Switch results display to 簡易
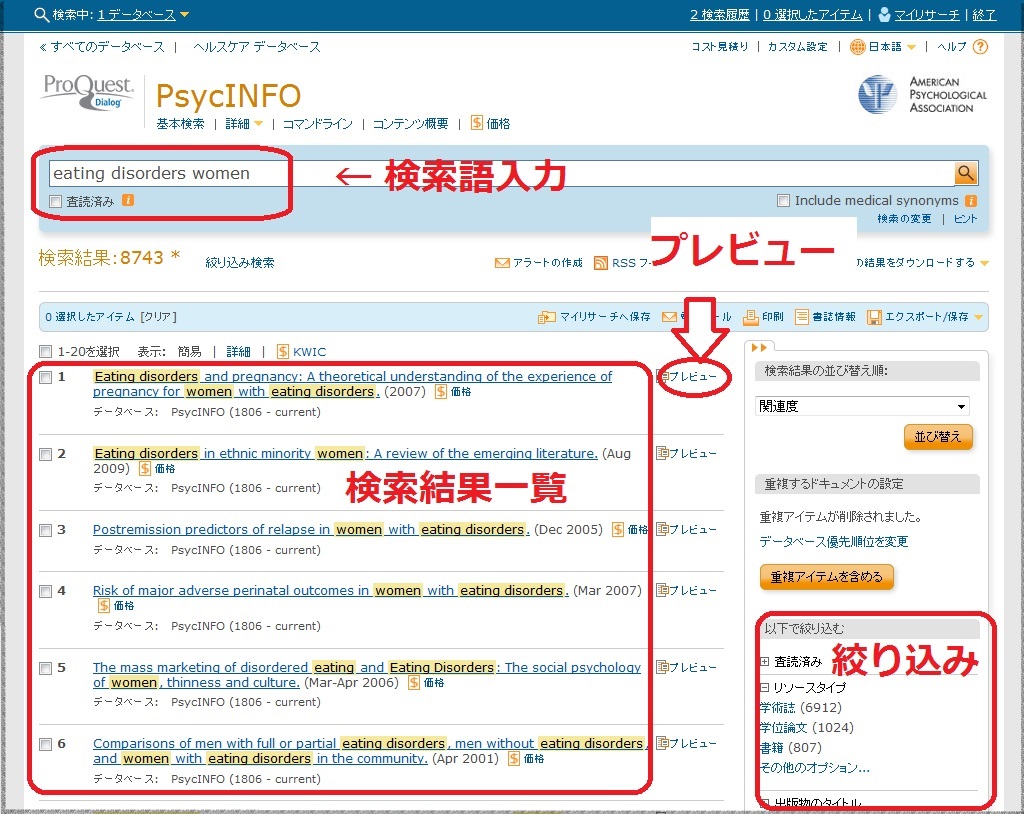 click(189, 351)
